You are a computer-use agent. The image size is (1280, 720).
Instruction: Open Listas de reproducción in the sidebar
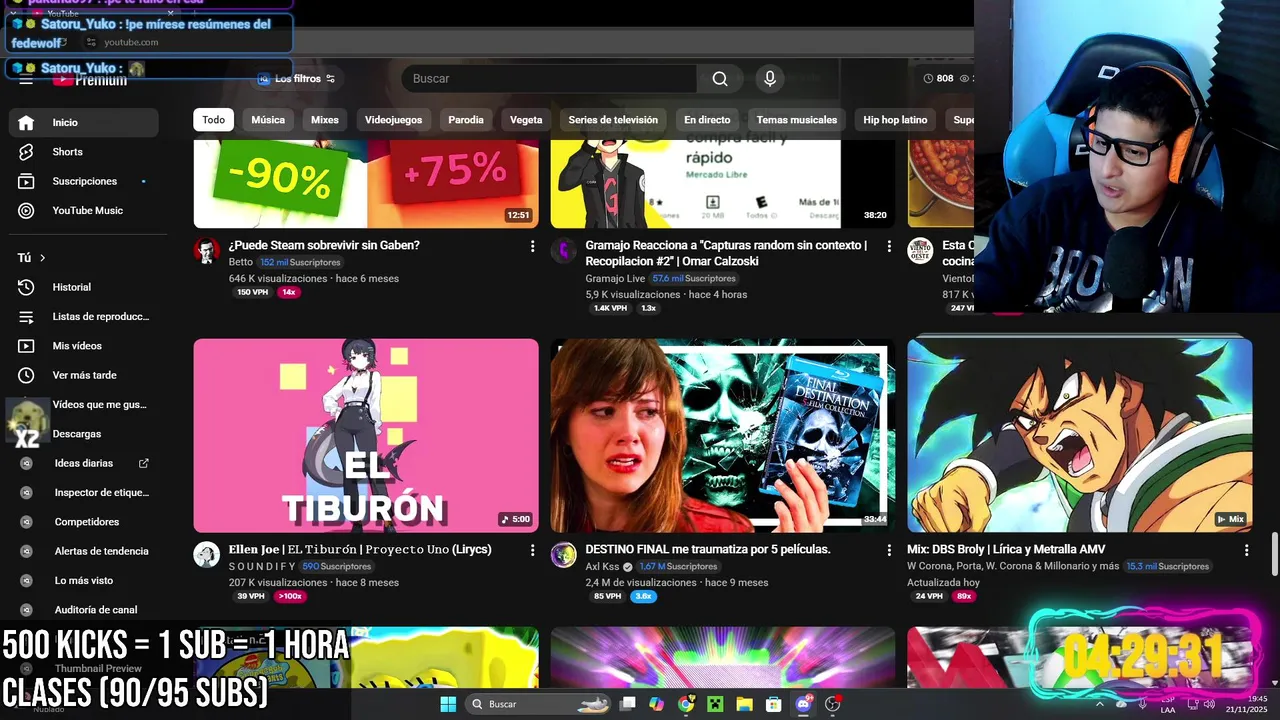tap(84, 316)
